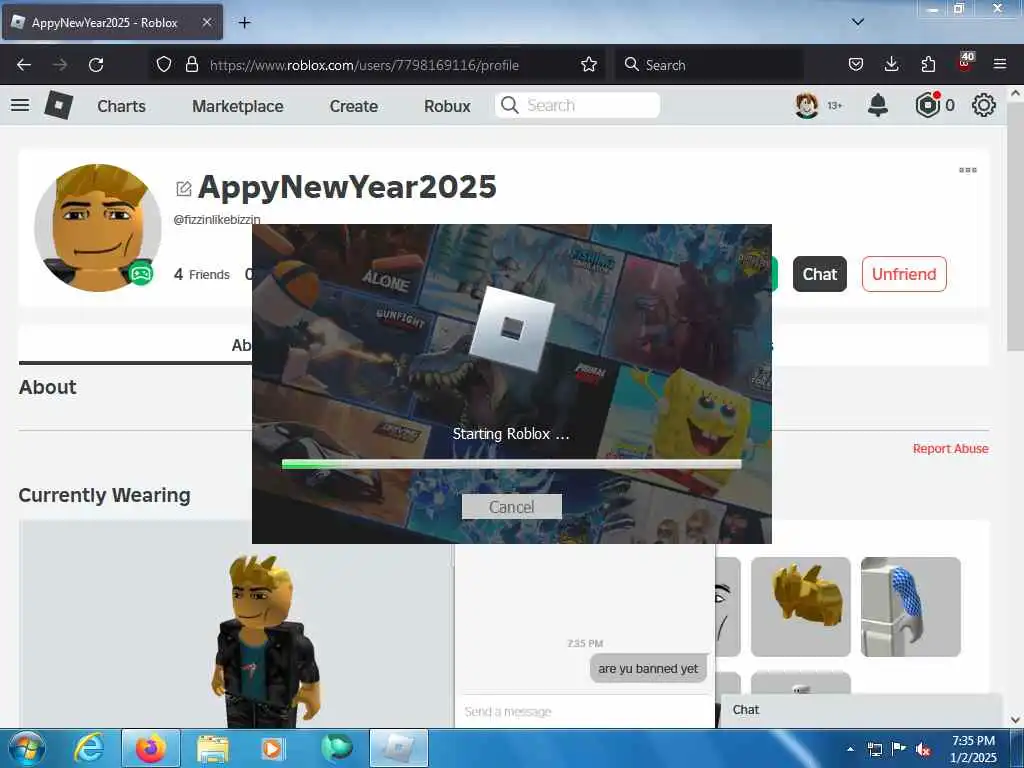Click the extension icon with the 40 badge
This screenshot has width=1024, height=768.
tap(965, 62)
